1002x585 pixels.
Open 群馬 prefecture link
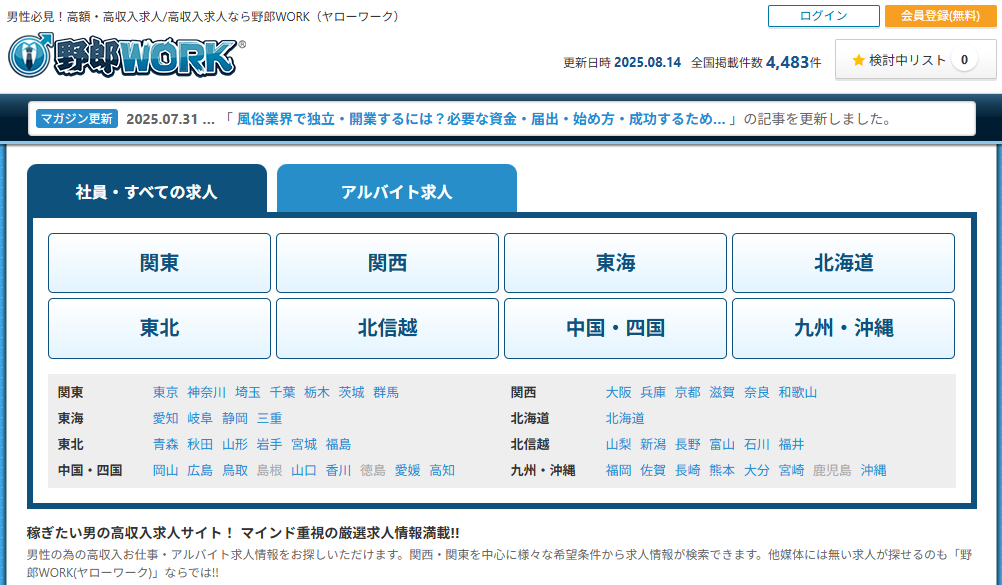pyautogui.click(x=386, y=393)
